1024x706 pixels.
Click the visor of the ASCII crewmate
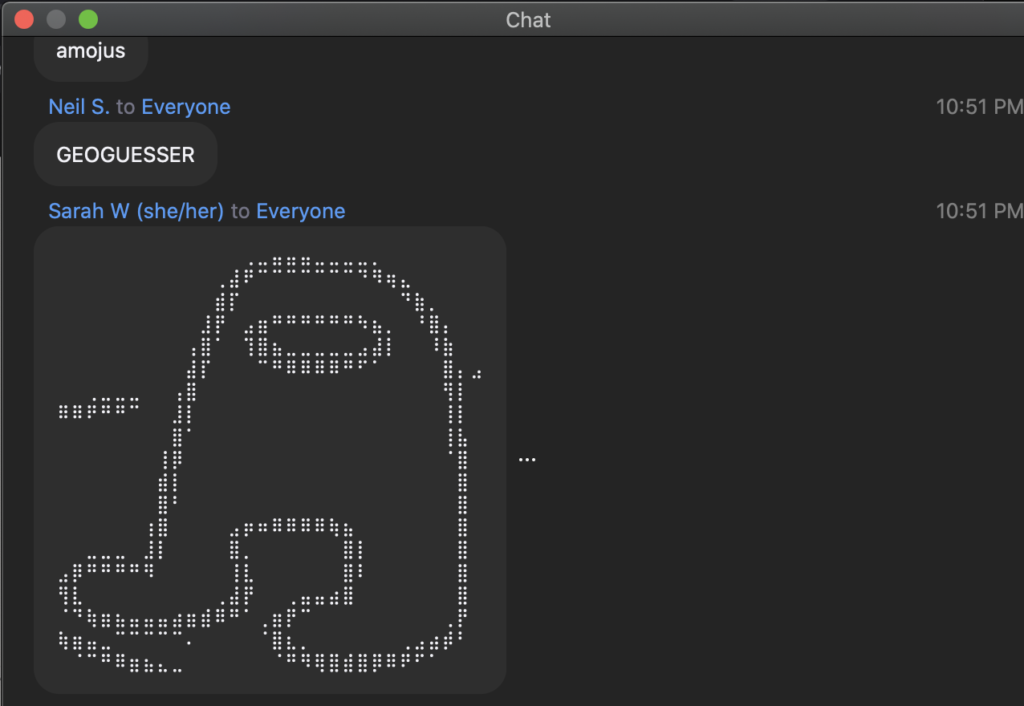[x=318, y=342]
